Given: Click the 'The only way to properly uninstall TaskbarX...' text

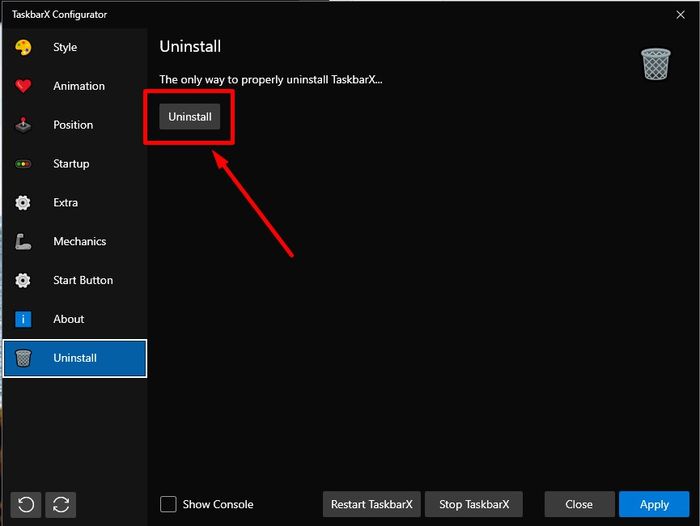Looking at the screenshot, I should (x=271, y=80).
